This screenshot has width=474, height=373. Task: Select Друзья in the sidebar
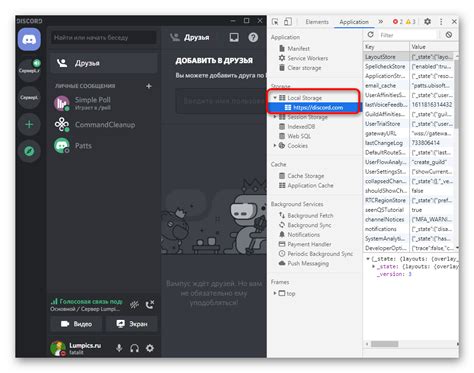(x=104, y=63)
